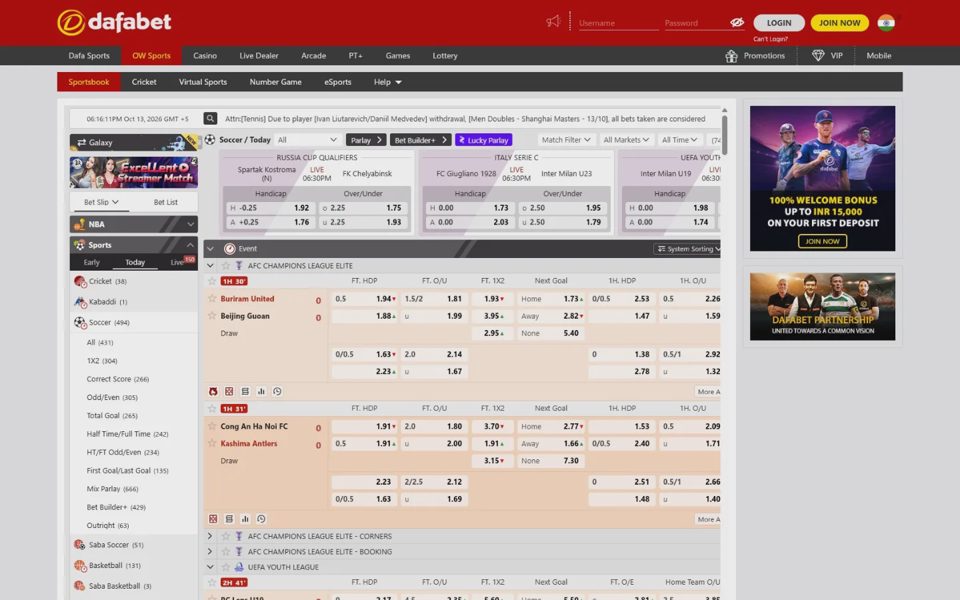The width and height of the screenshot is (960, 600).
Task: Click the Bet Builder+ button
Action: 420,140
